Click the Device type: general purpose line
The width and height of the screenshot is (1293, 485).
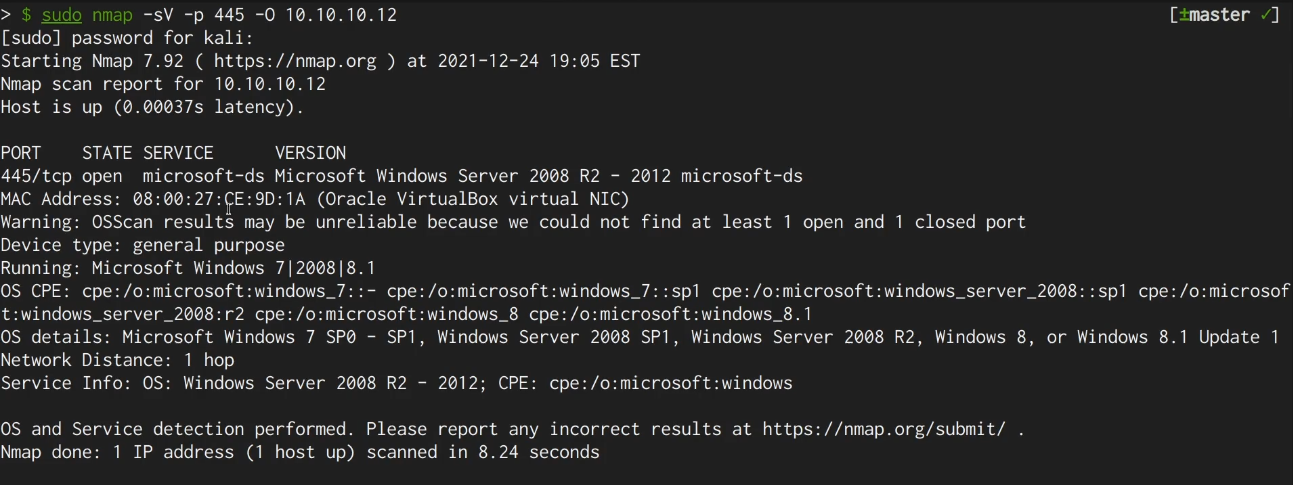(x=142, y=245)
